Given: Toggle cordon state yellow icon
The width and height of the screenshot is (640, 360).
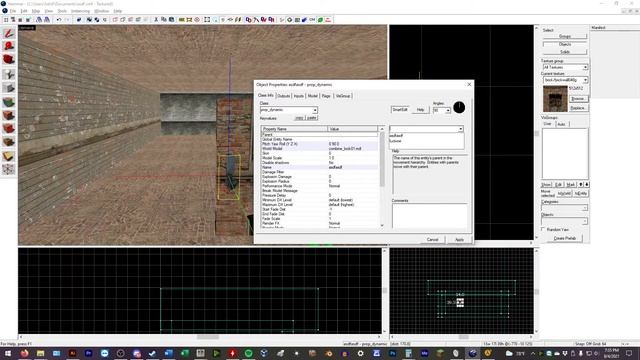Looking at the screenshot, I should [182, 20].
